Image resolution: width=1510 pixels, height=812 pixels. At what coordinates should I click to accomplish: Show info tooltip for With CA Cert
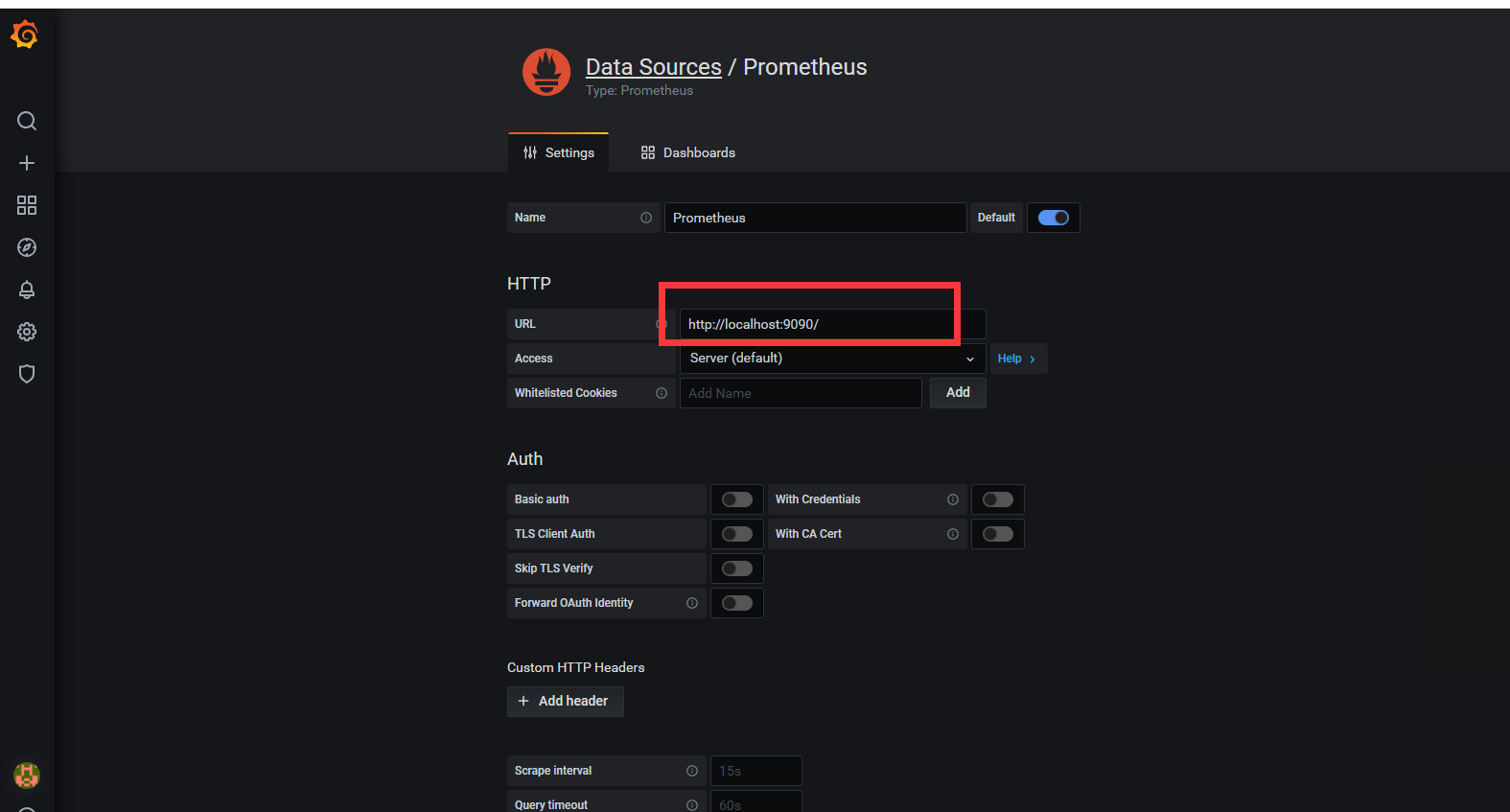click(x=953, y=534)
